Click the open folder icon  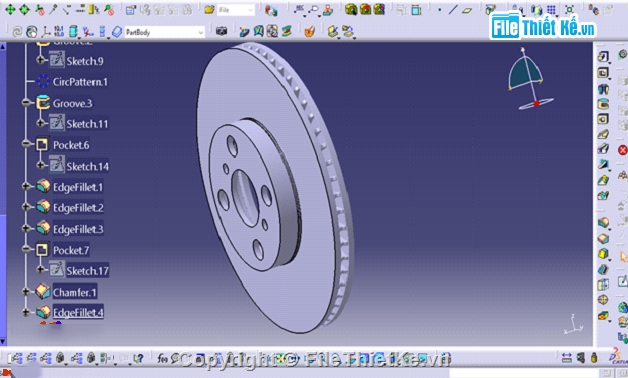[209, 10]
